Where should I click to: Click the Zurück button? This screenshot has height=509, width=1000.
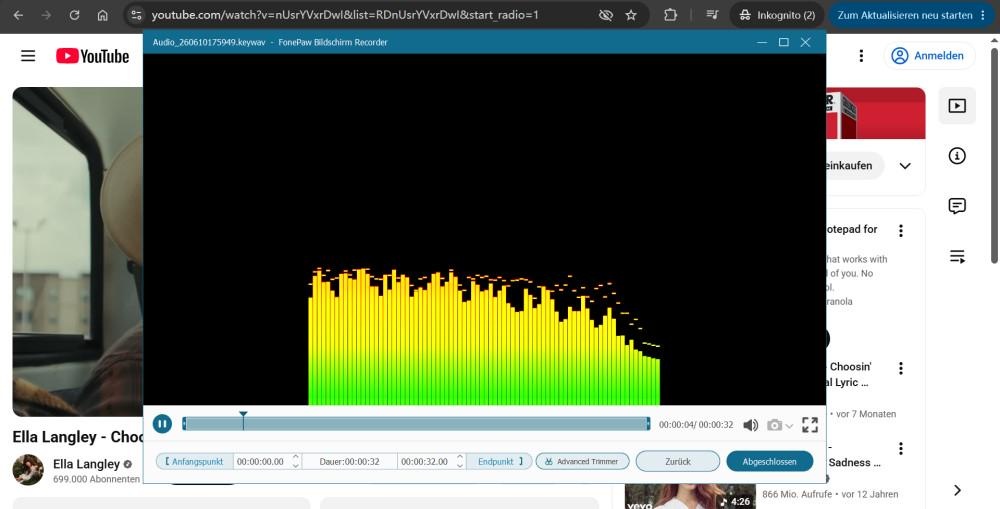(678, 461)
